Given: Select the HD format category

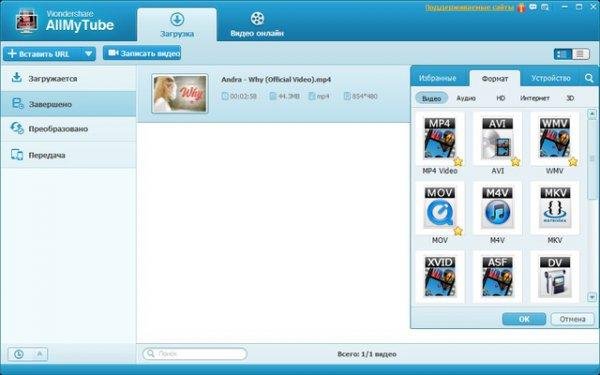Looking at the screenshot, I should 501,98.
